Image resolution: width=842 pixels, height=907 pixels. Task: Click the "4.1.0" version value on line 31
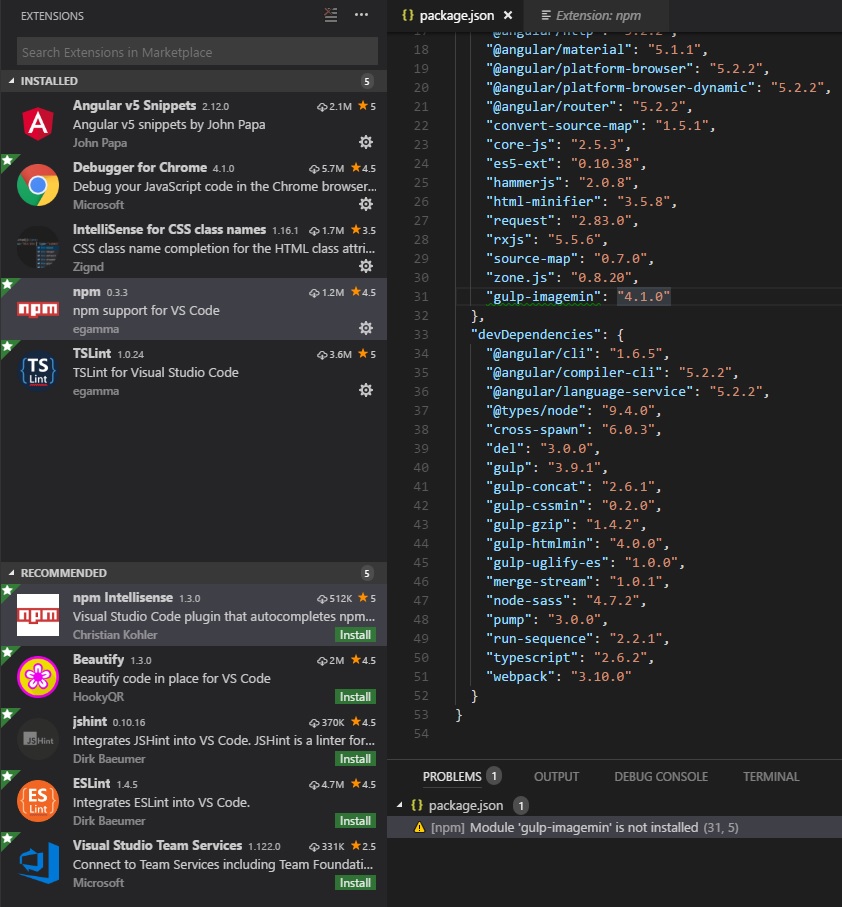point(644,296)
